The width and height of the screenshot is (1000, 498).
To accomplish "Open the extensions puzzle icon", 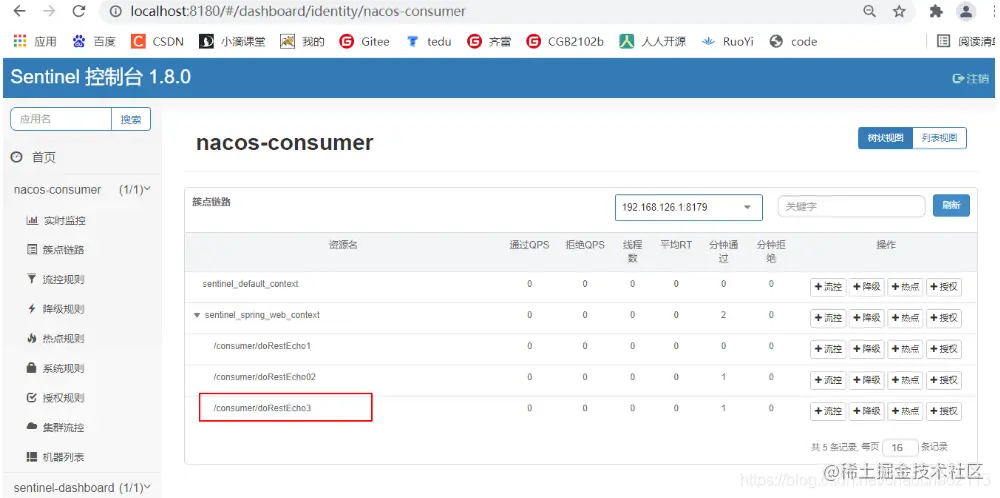I will click(936, 11).
